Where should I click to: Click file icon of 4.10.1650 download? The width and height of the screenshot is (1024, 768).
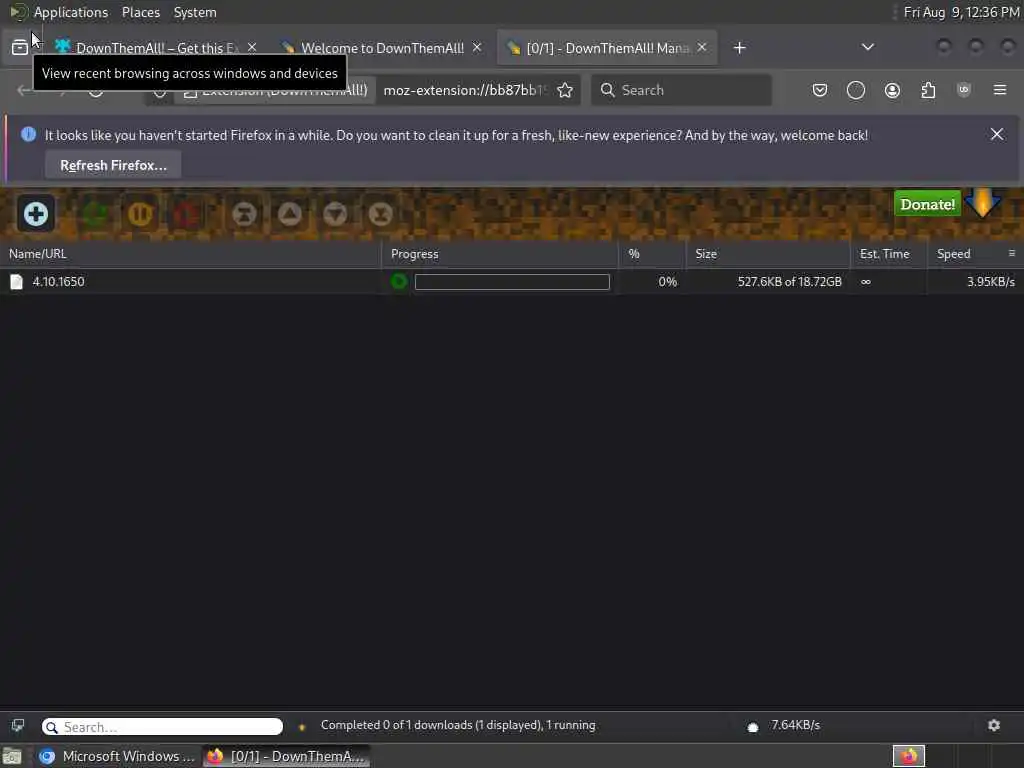[x=16, y=281]
